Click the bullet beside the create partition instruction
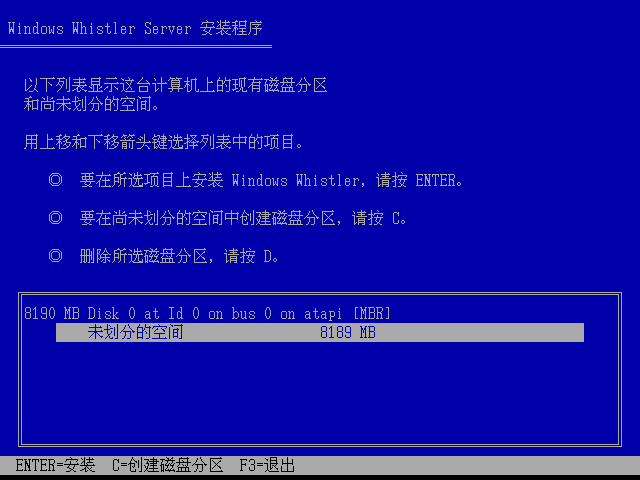 pyautogui.click(x=56, y=218)
